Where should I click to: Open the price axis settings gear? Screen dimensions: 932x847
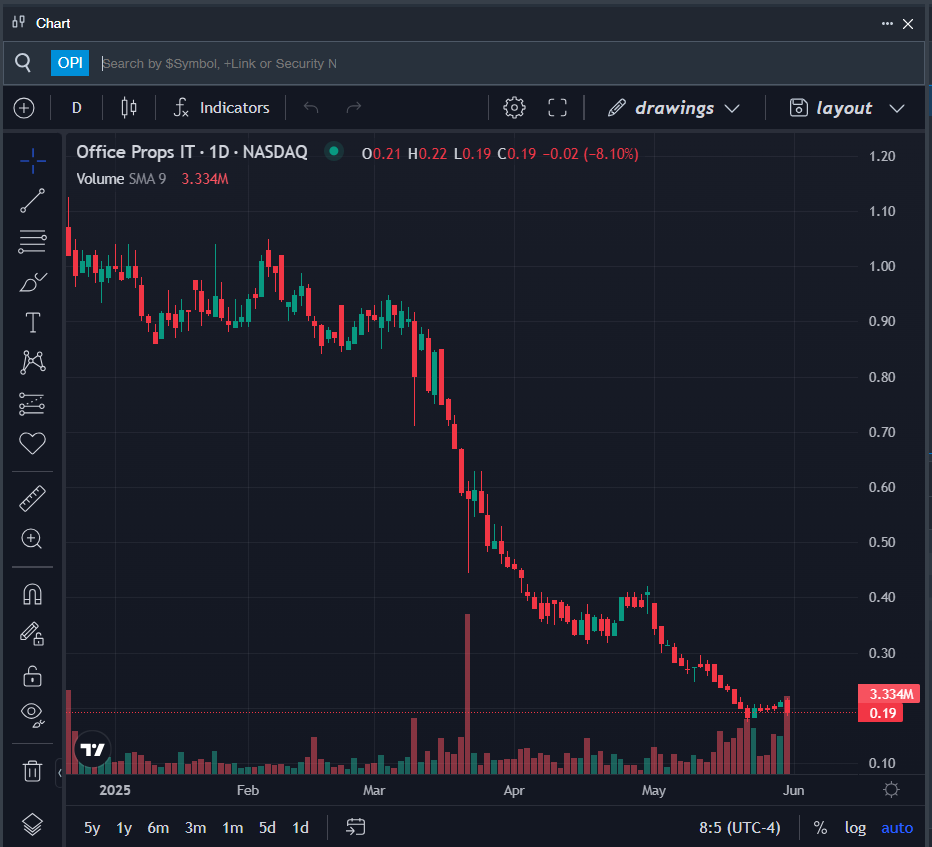892,789
